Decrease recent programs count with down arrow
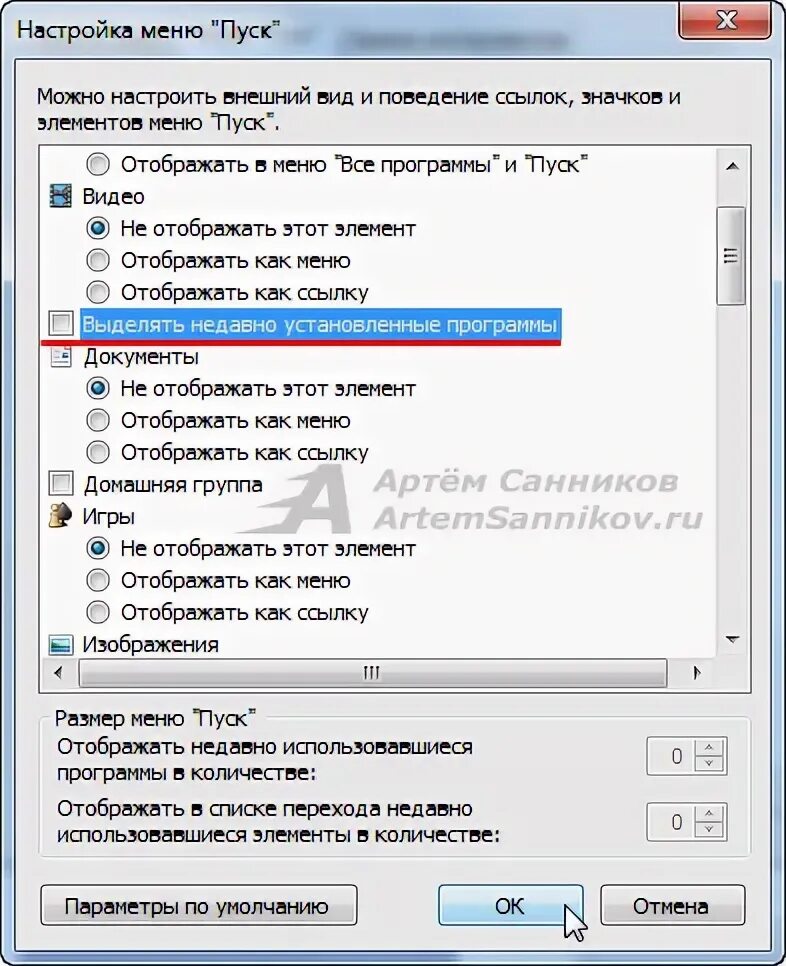 click(x=710, y=765)
